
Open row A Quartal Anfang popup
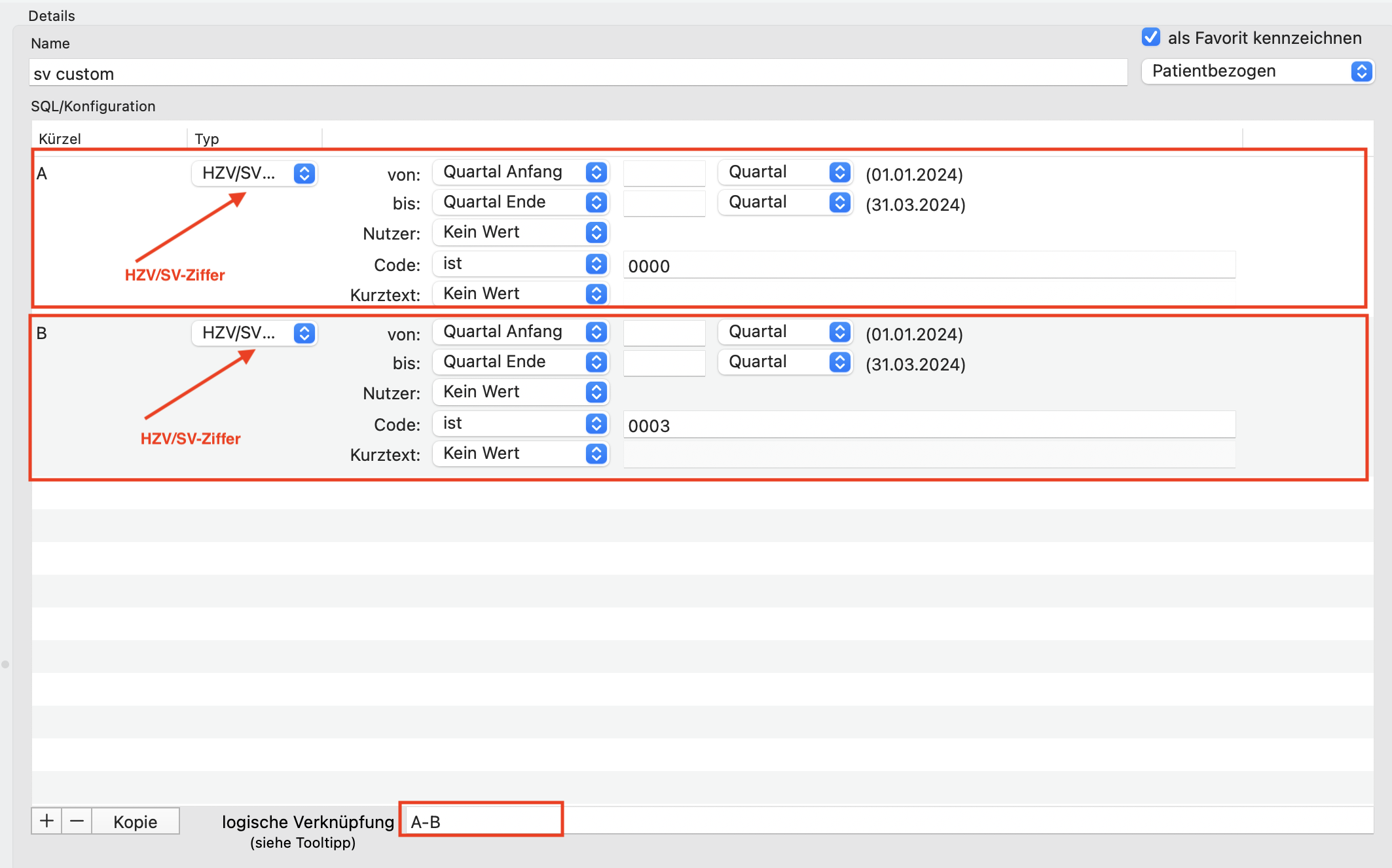point(521,172)
